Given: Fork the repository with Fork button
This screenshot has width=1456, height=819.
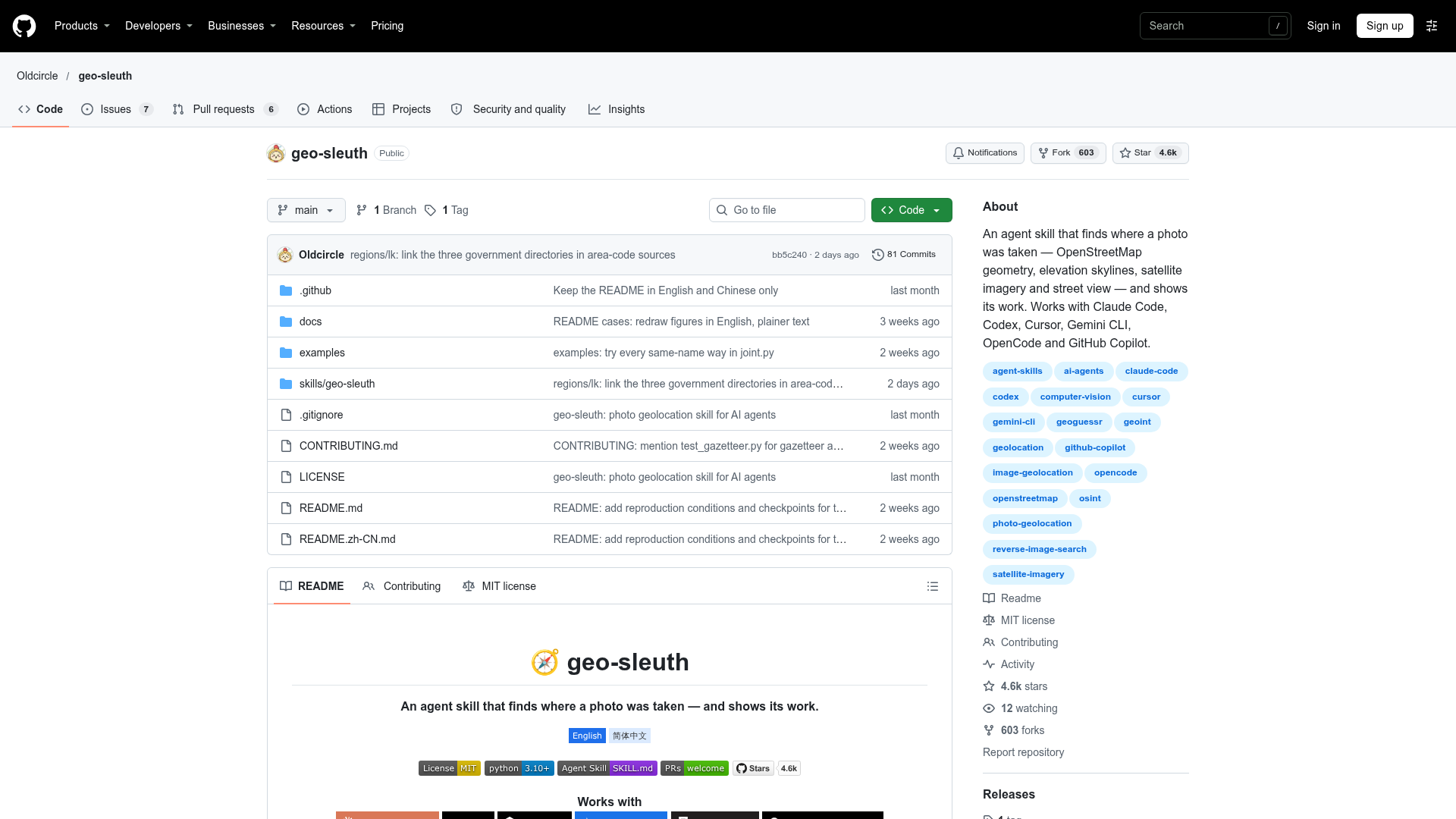Looking at the screenshot, I should [1068, 153].
